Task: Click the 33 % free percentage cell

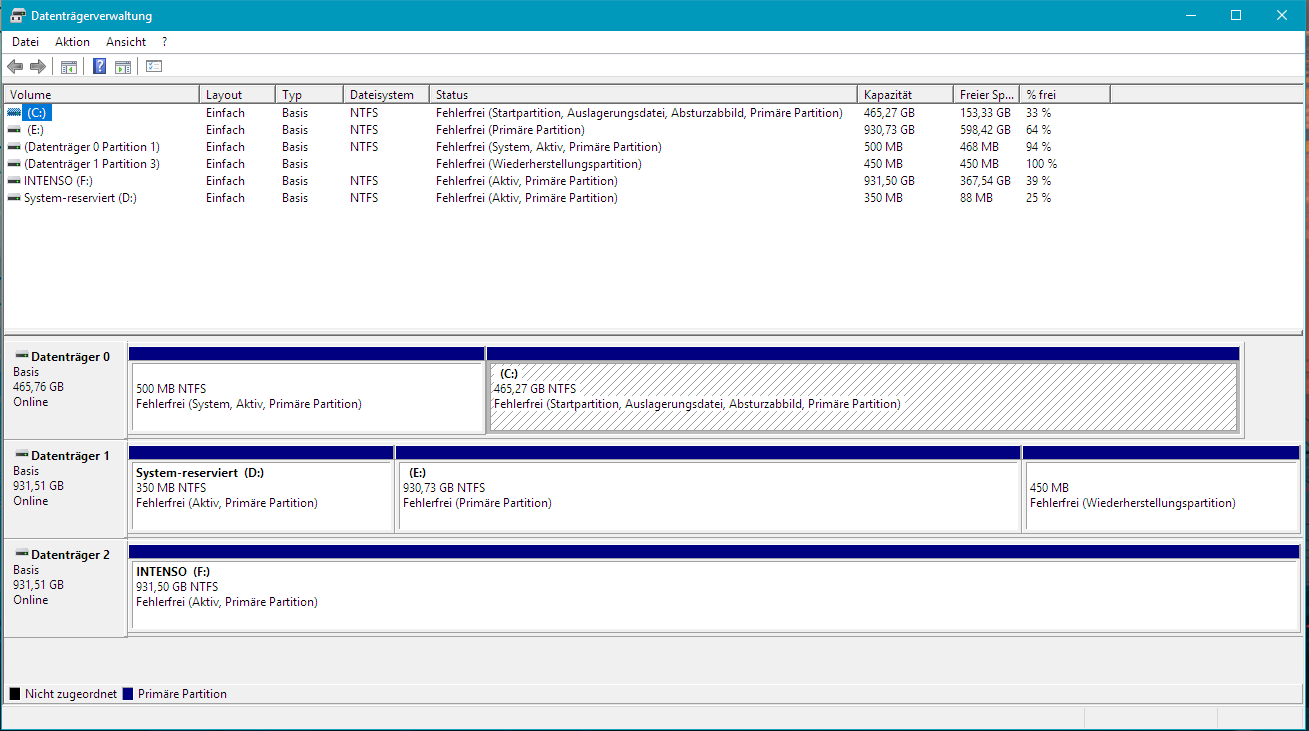Action: tap(1038, 113)
